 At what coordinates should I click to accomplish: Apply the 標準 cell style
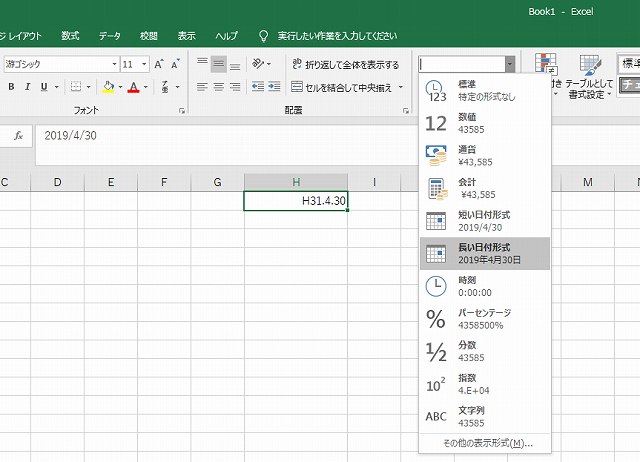(629, 63)
